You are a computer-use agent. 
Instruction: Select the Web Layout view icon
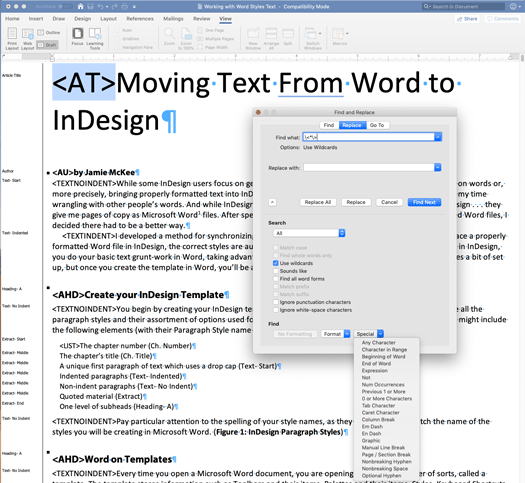pos(27,38)
